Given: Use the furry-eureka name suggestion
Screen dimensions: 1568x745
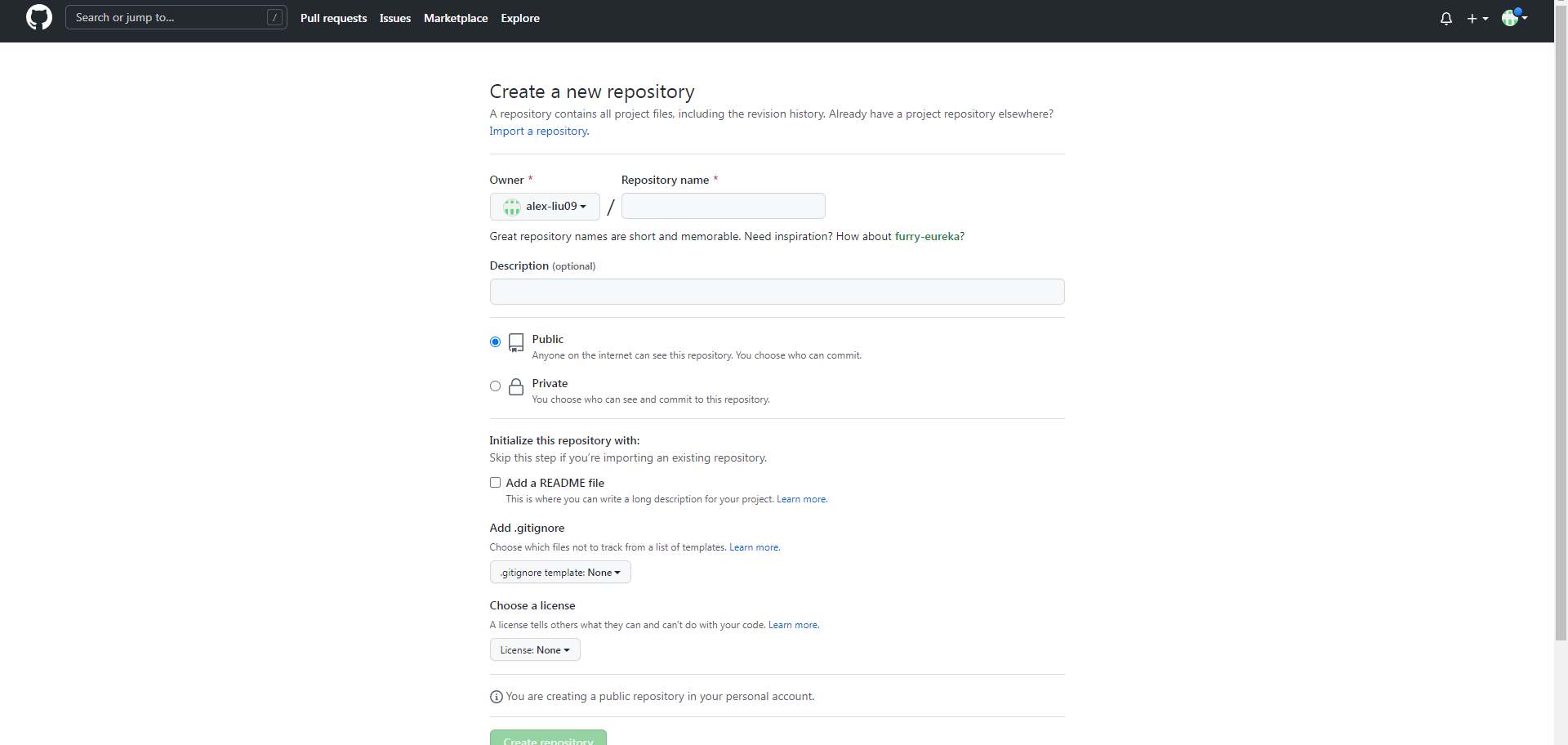Looking at the screenshot, I should 927,237.
